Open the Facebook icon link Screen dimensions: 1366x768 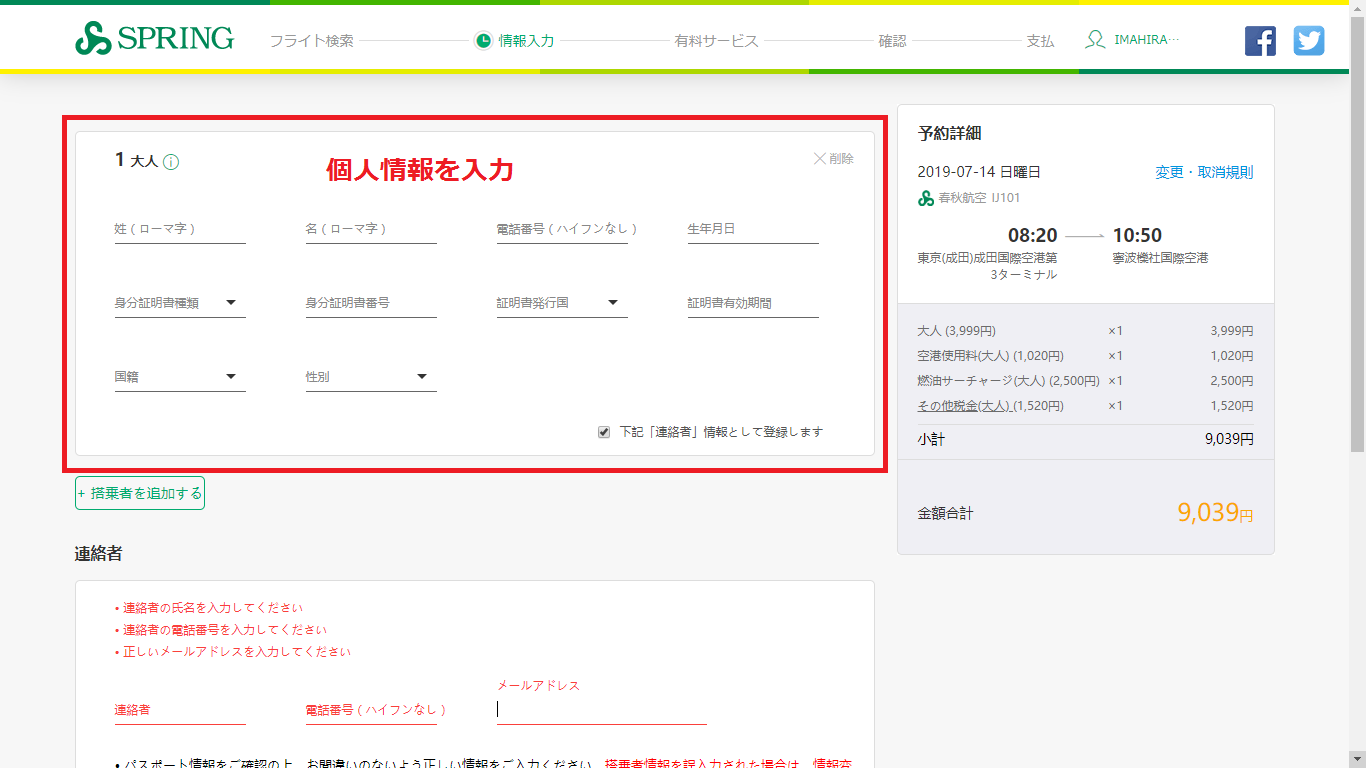1260,41
